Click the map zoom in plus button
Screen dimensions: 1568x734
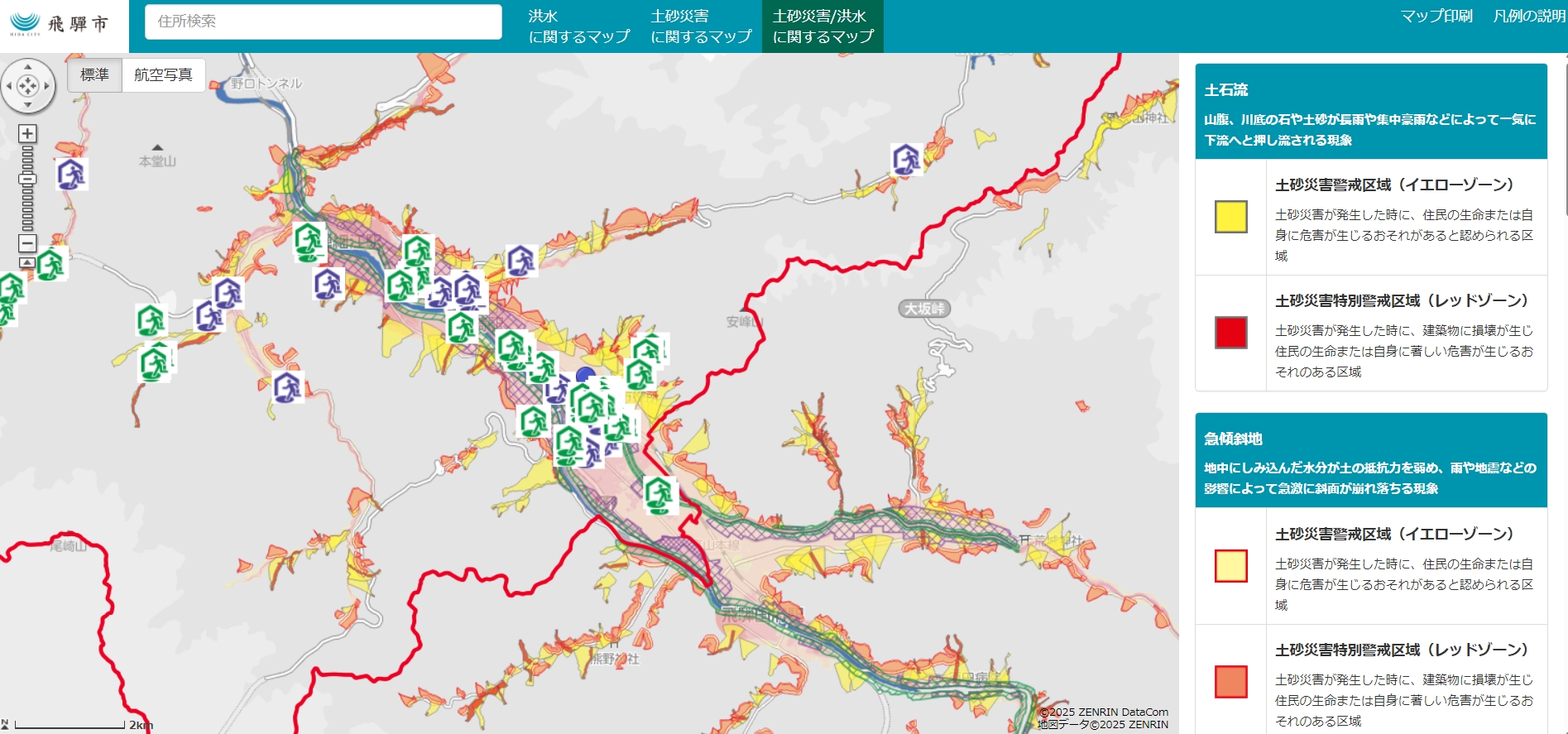(x=27, y=133)
